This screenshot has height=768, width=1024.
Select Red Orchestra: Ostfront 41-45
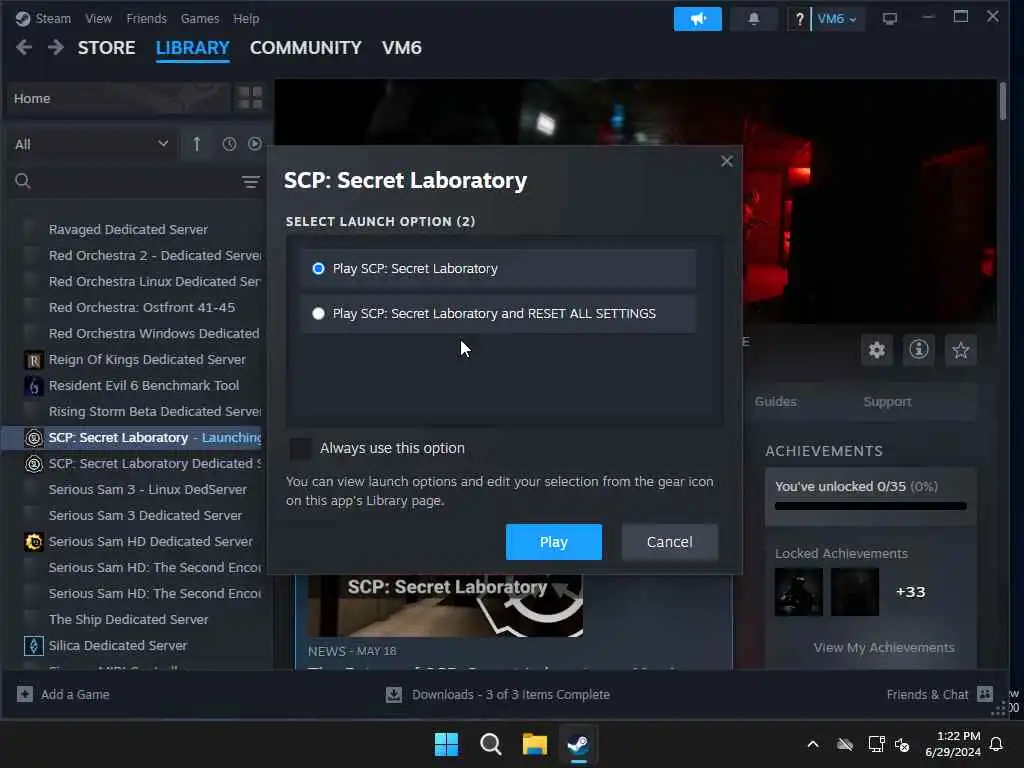pyautogui.click(x=142, y=308)
